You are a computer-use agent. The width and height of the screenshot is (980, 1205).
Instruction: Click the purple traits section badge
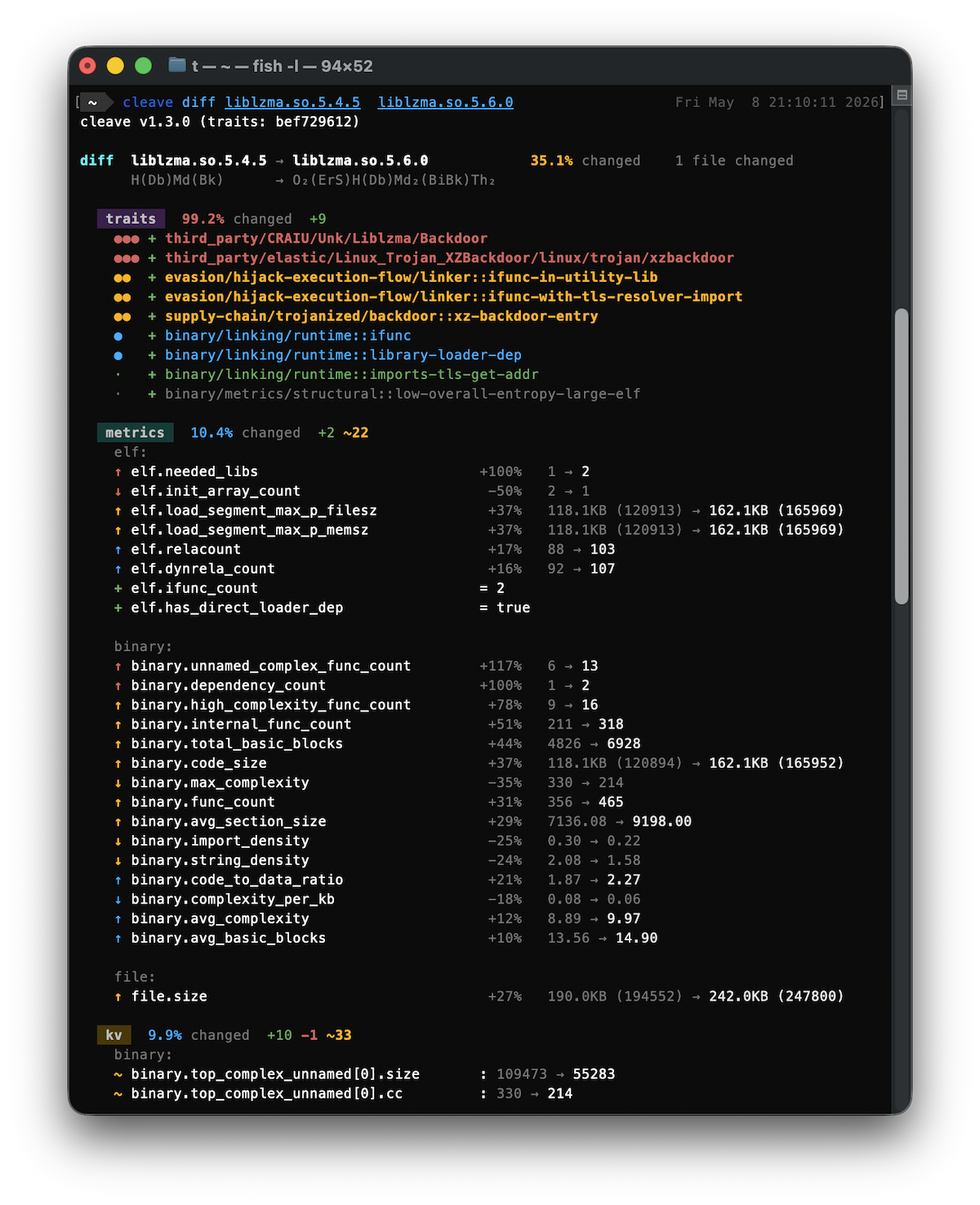tap(131, 219)
